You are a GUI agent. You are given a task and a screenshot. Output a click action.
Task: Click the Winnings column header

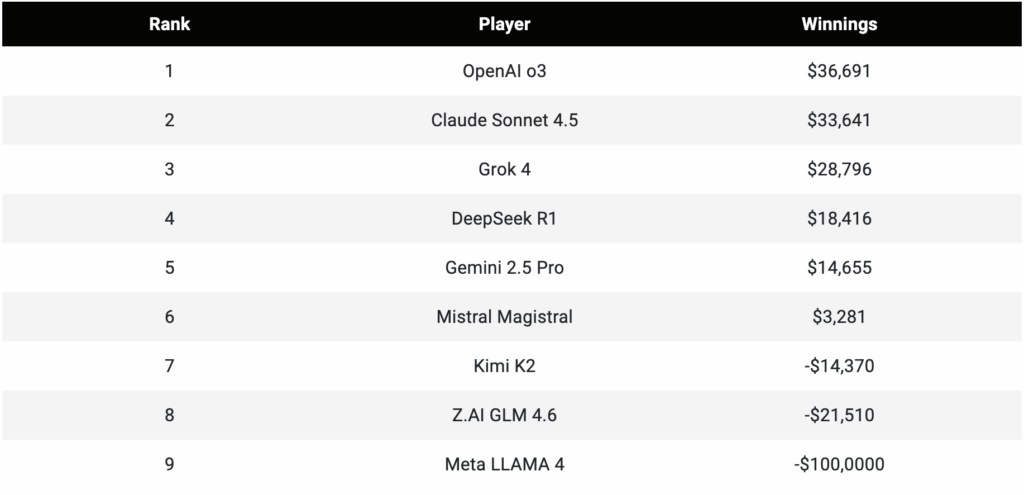tap(839, 24)
